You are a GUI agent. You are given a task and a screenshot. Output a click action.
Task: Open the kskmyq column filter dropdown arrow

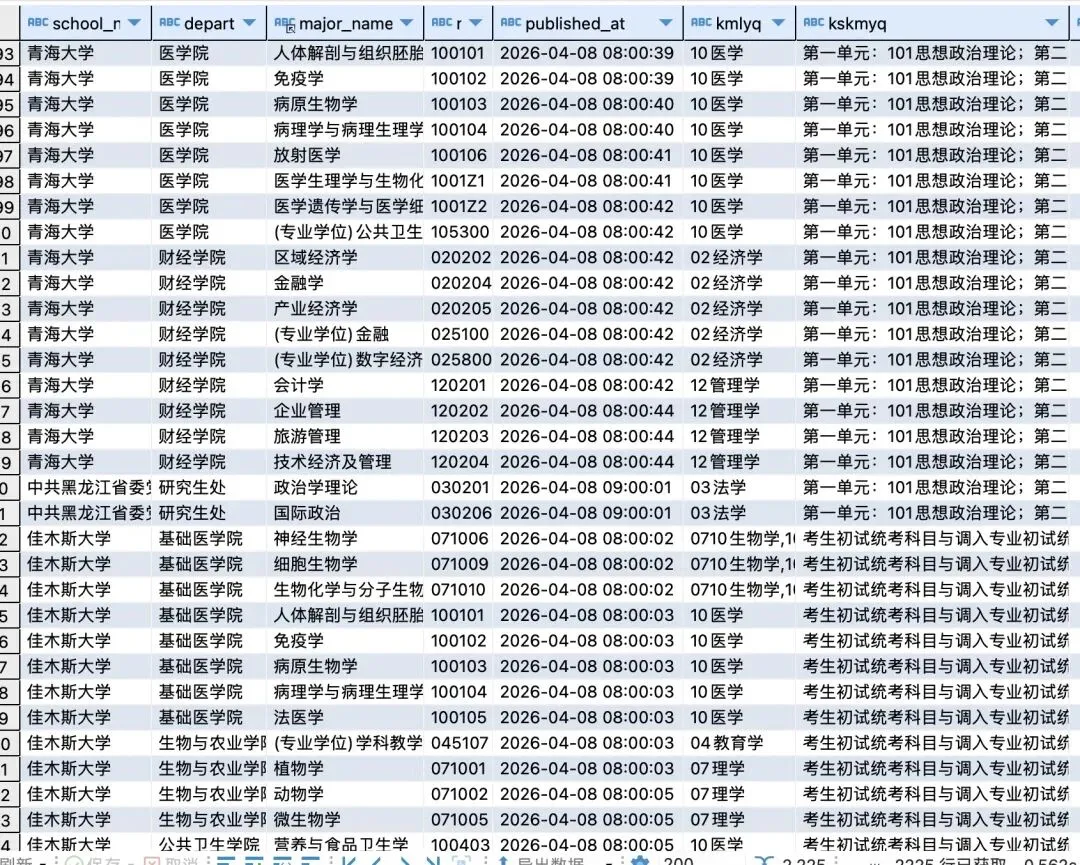pyautogui.click(x=1051, y=23)
